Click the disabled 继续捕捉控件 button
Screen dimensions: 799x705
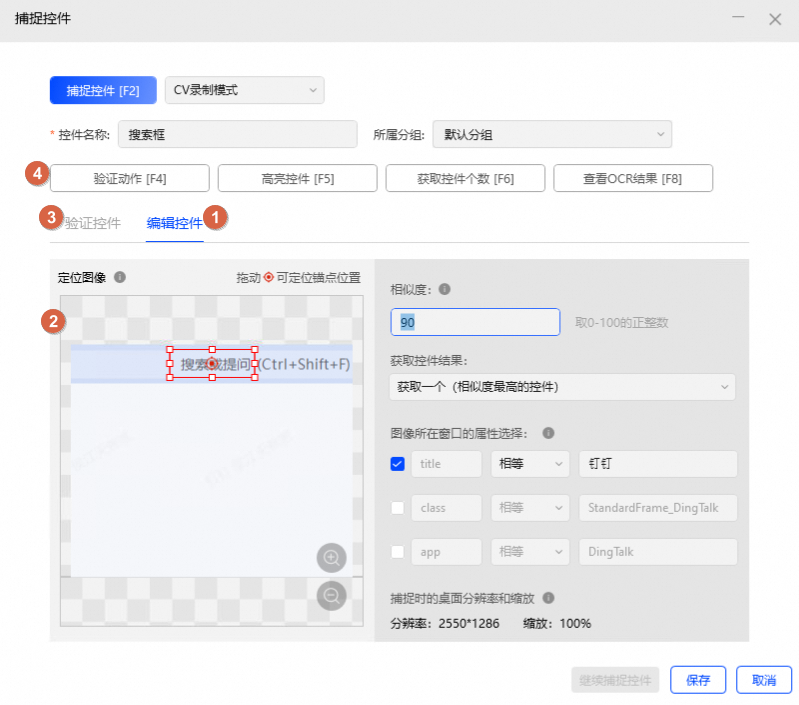point(615,680)
